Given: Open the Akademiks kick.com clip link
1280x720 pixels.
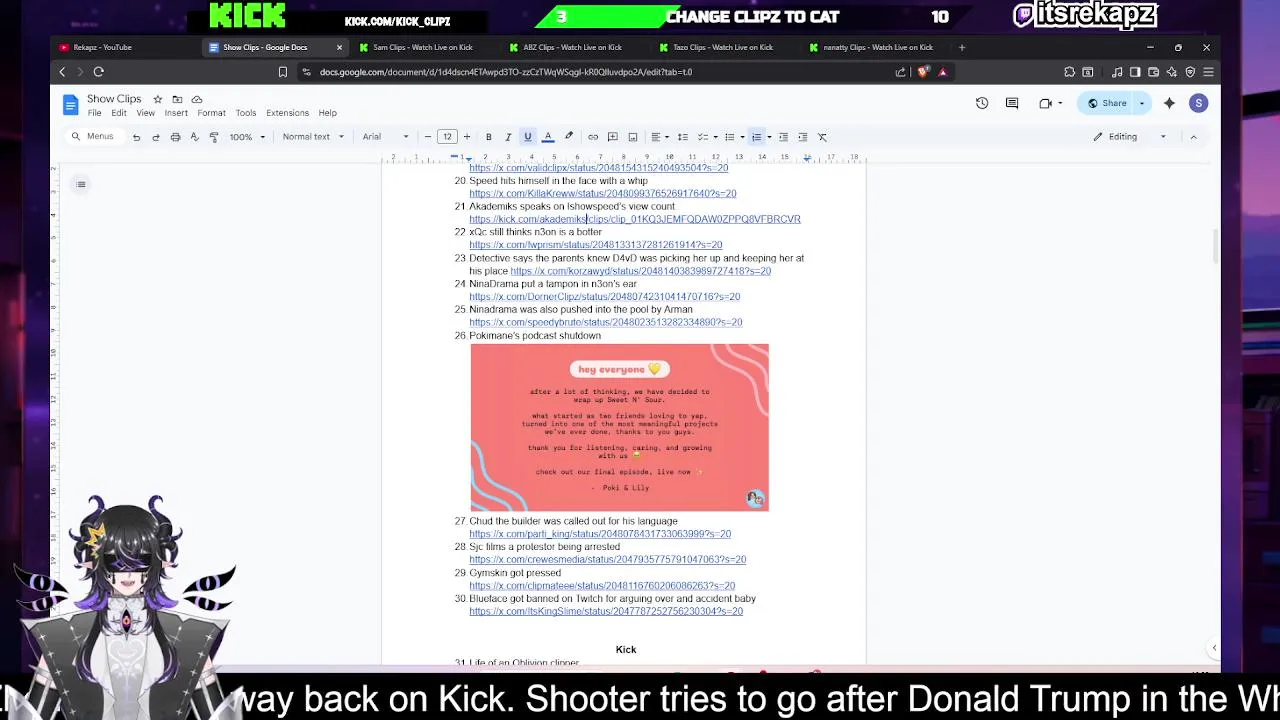Looking at the screenshot, I should (635, 219).
